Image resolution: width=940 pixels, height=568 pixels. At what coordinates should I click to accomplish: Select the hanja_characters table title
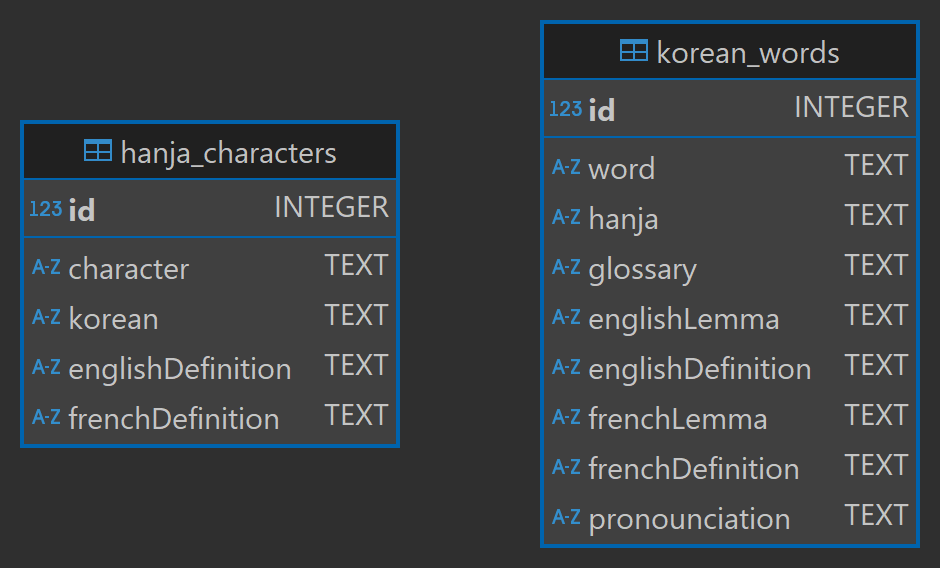228,153
